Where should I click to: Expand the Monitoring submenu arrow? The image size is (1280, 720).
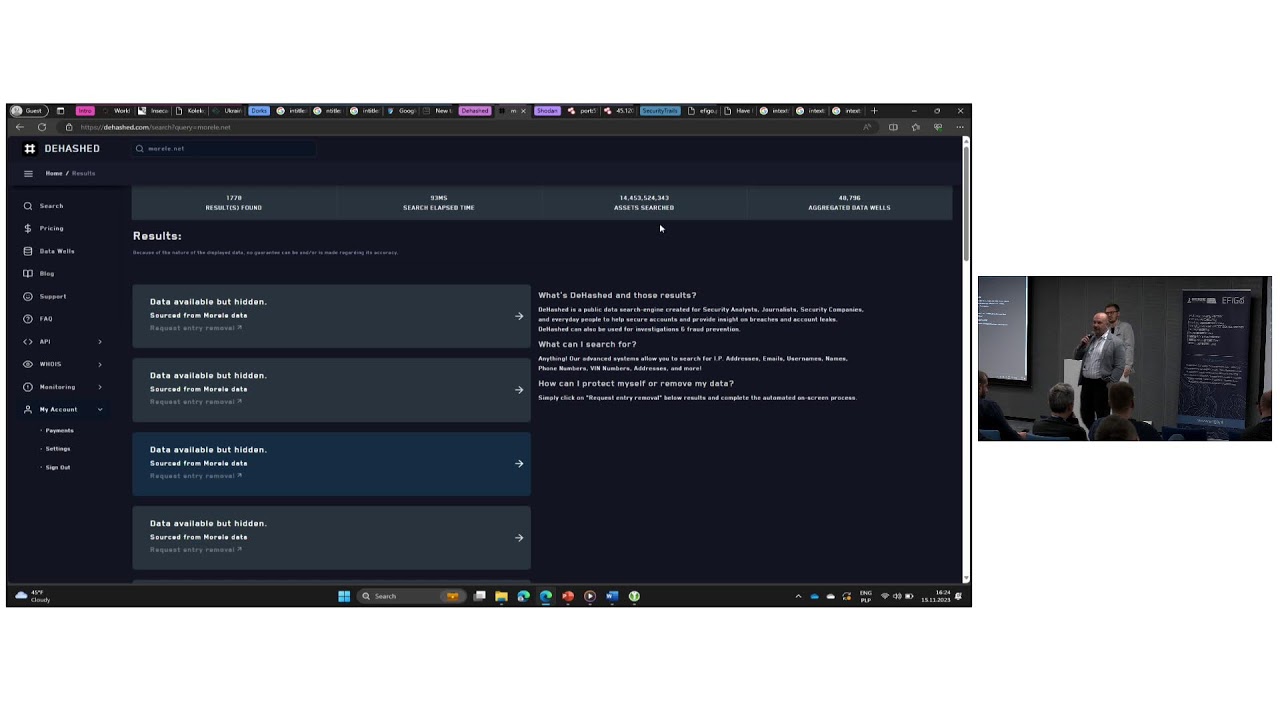(x=100, y=387)
